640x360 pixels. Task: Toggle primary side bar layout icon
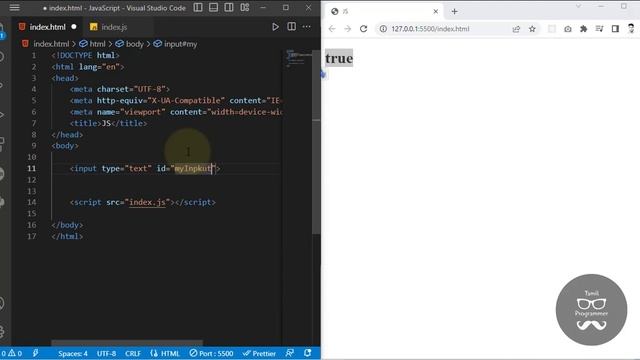(x=198, y=7)
